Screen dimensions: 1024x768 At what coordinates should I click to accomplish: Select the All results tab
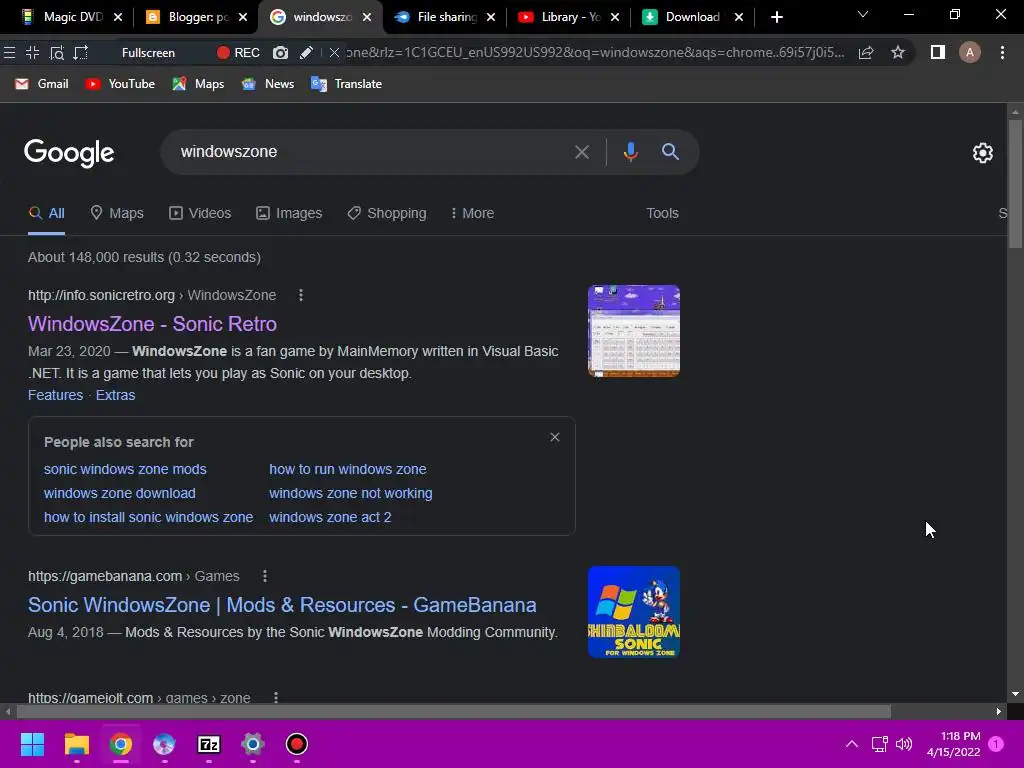[x=46, y=214]
